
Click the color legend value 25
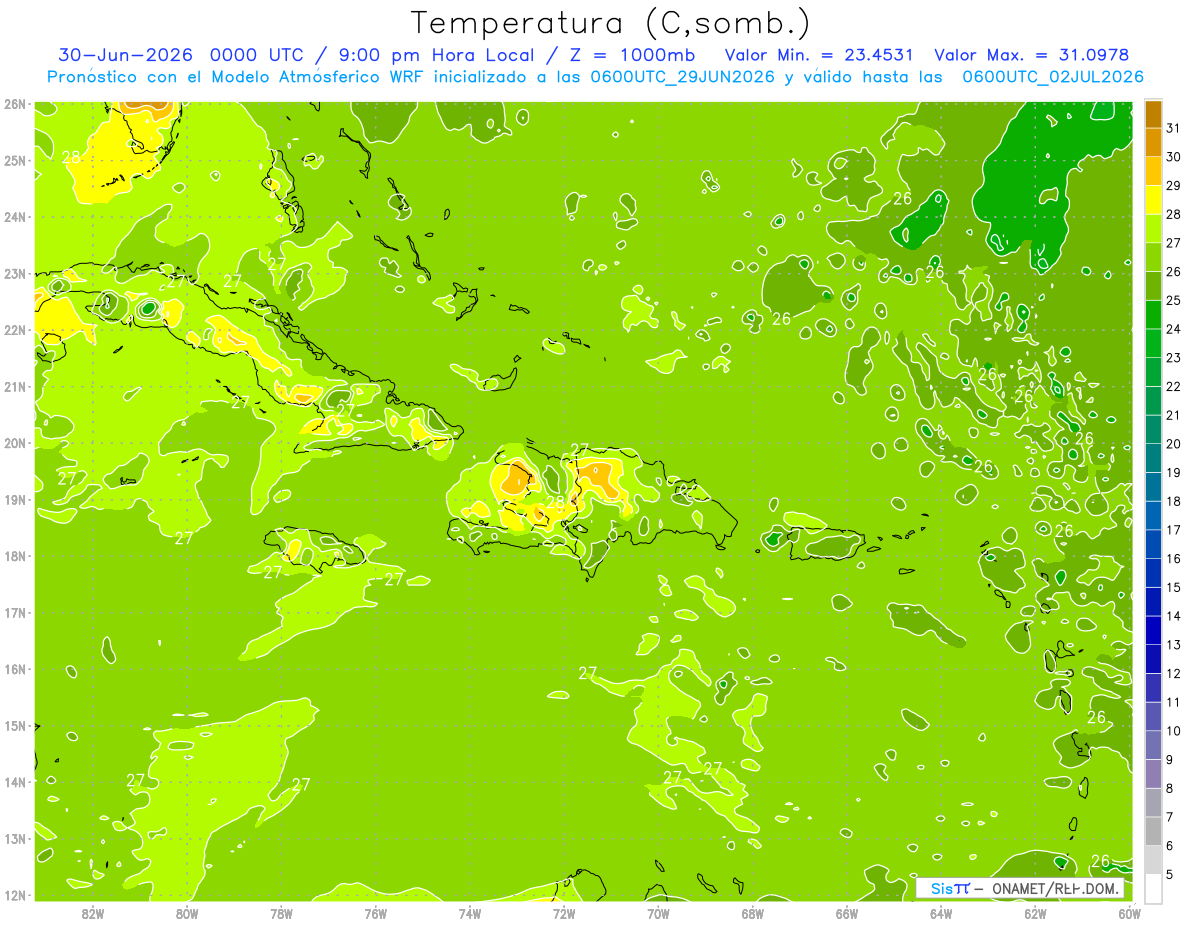[x=1173, y=300]
